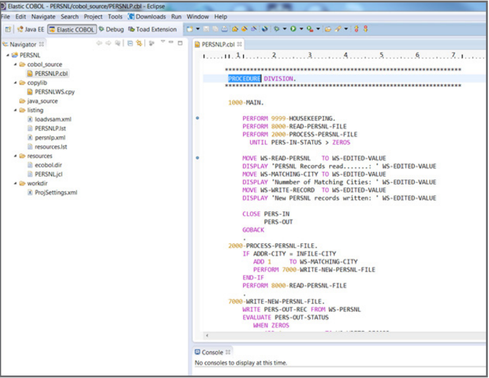This screenshot has width=489, height=378.
Task: Collapse the listing folder
Action: [x=15, y=110]
